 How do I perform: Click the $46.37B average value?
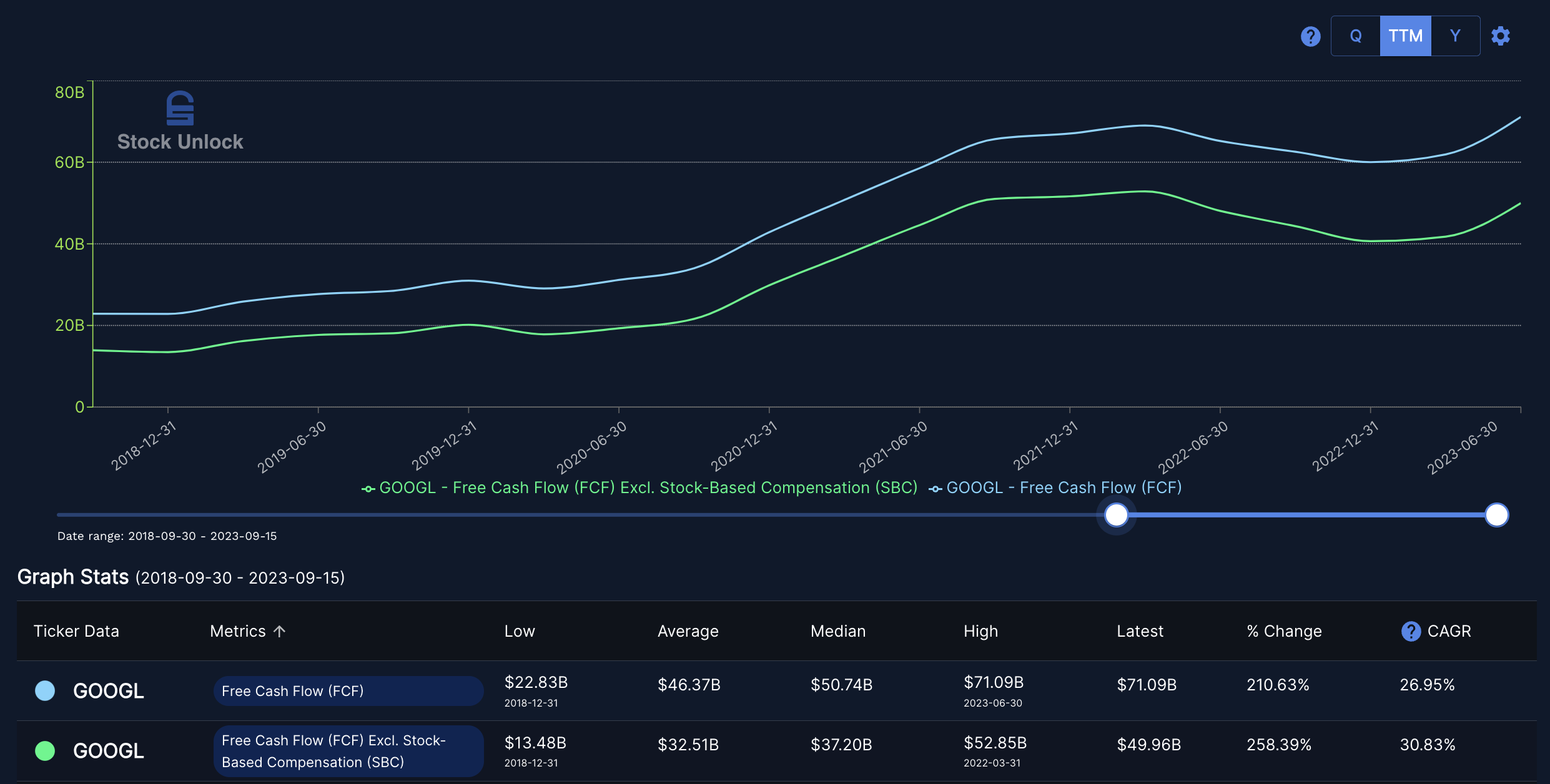click(689, 685)
